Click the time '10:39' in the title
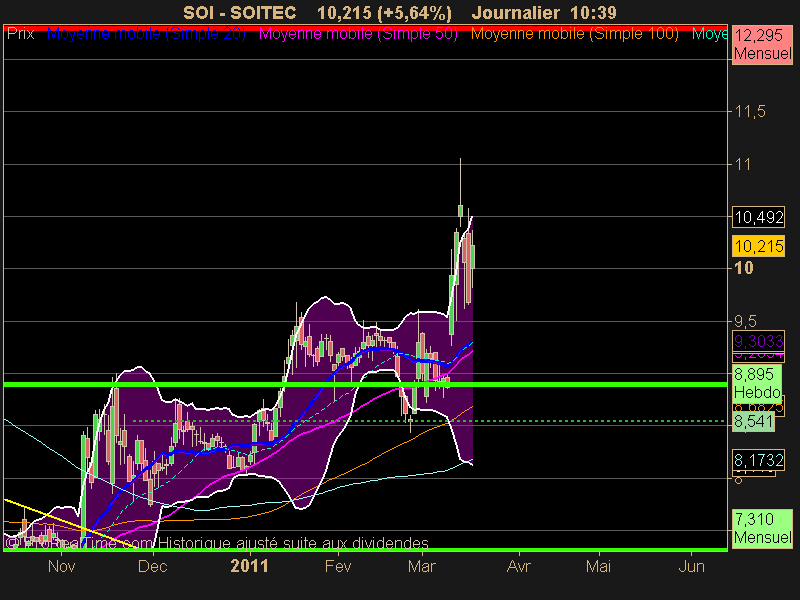The width and height of the screenshot is (800, 600). pos(594,13)
